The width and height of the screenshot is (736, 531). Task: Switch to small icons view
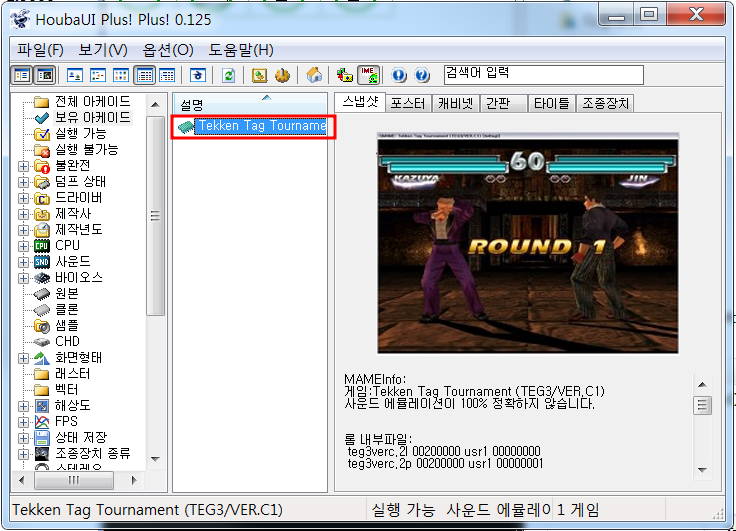coord(98,75)
